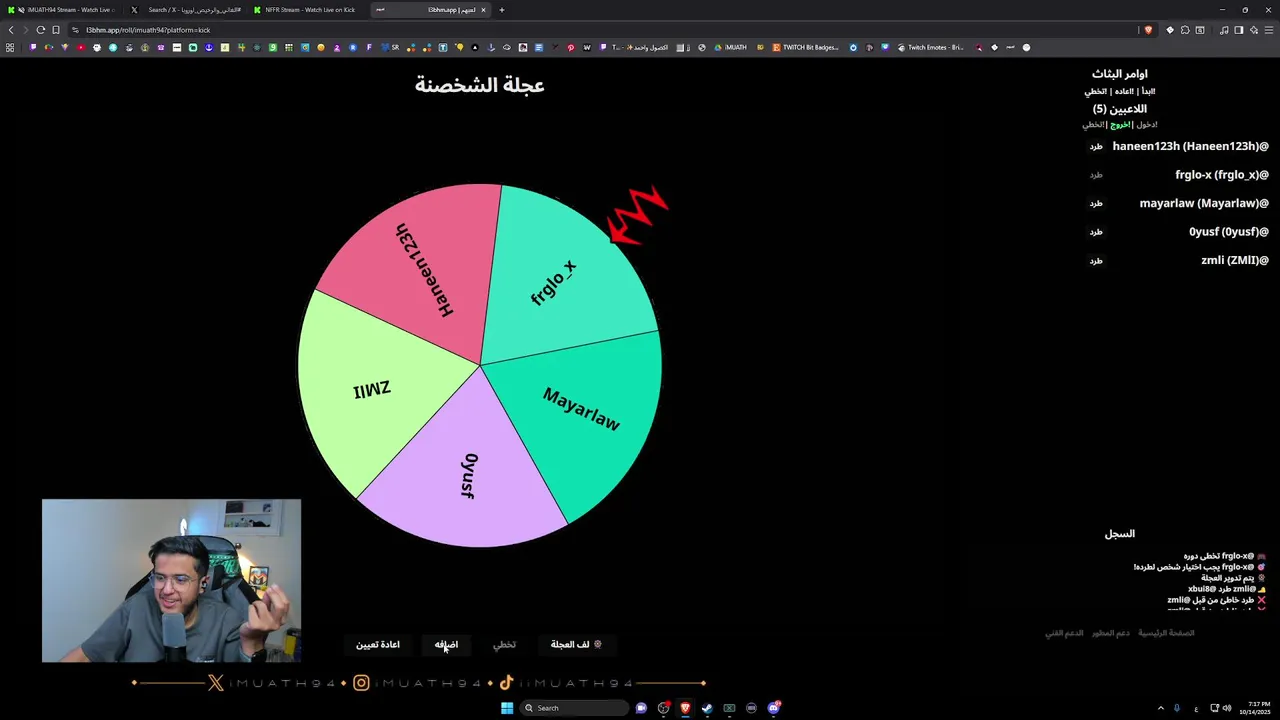Show hidden system tray icons chevron
The height and width of the screenshot is (720, 1280).
click(1161, 708)
